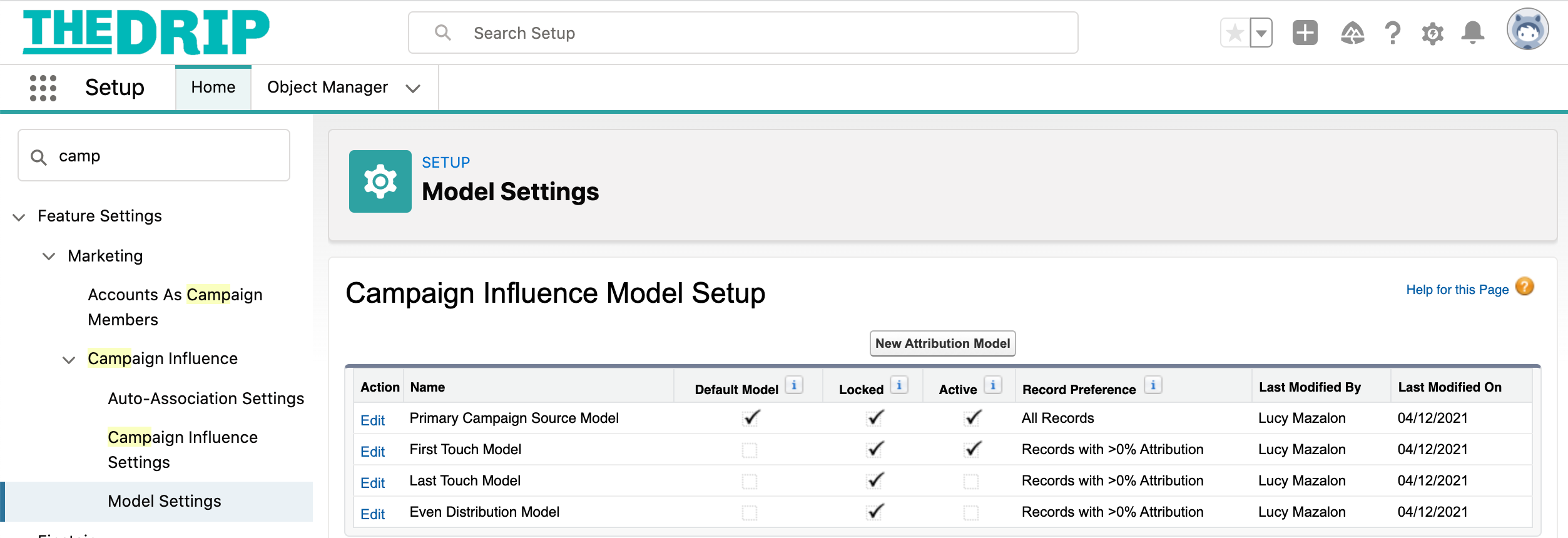Click orange help icon beside Help for this Page
This screenshot has height=538, width=1568.
click(x=1525, y=287)
